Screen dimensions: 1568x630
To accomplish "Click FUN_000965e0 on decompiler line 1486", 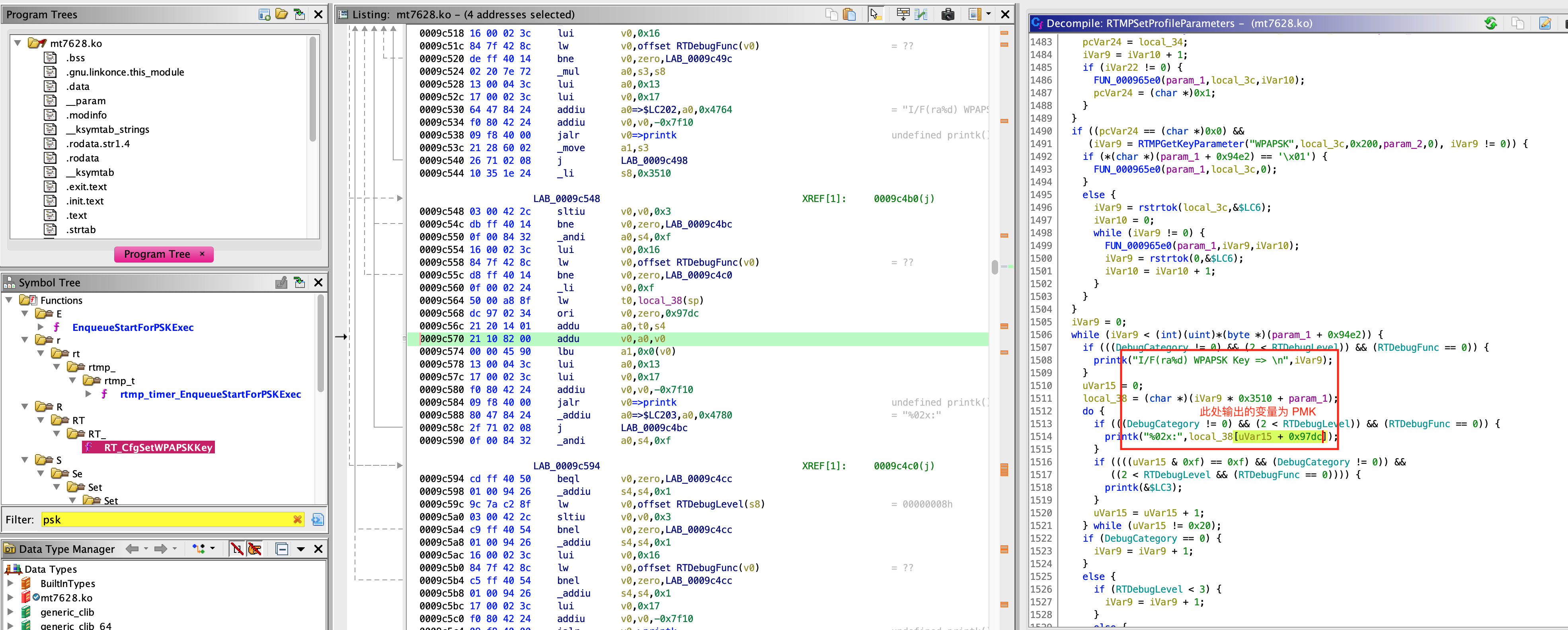I will click(1127, 80).
